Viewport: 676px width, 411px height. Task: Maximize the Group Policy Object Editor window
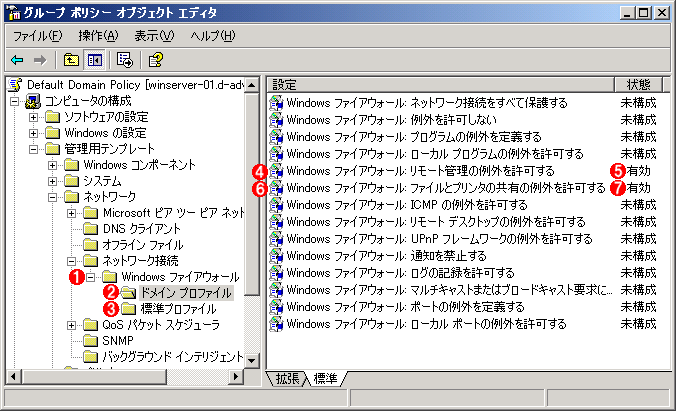click(x=643, y=13)
